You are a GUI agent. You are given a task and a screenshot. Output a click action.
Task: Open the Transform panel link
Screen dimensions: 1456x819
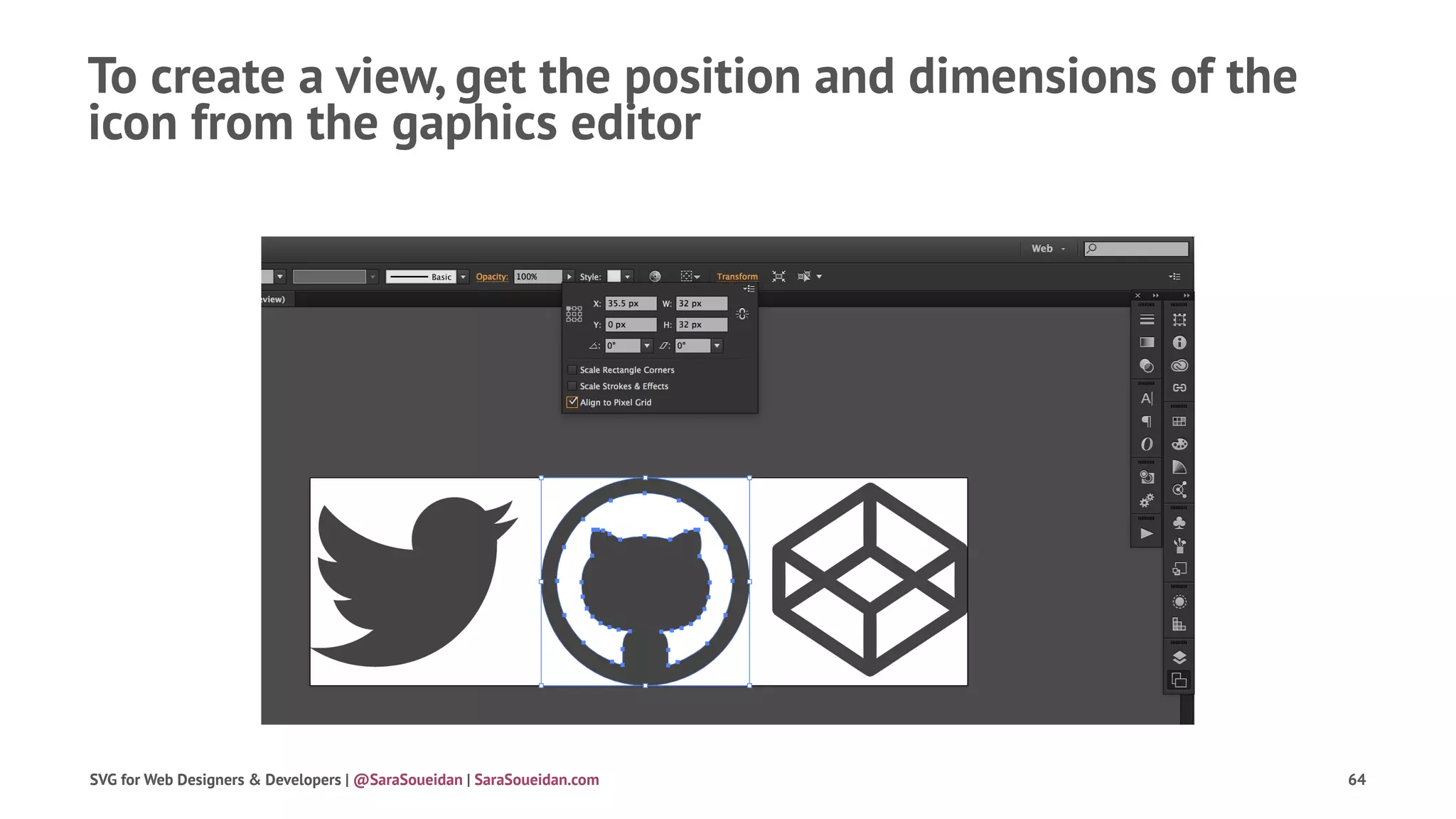(737, 277)
